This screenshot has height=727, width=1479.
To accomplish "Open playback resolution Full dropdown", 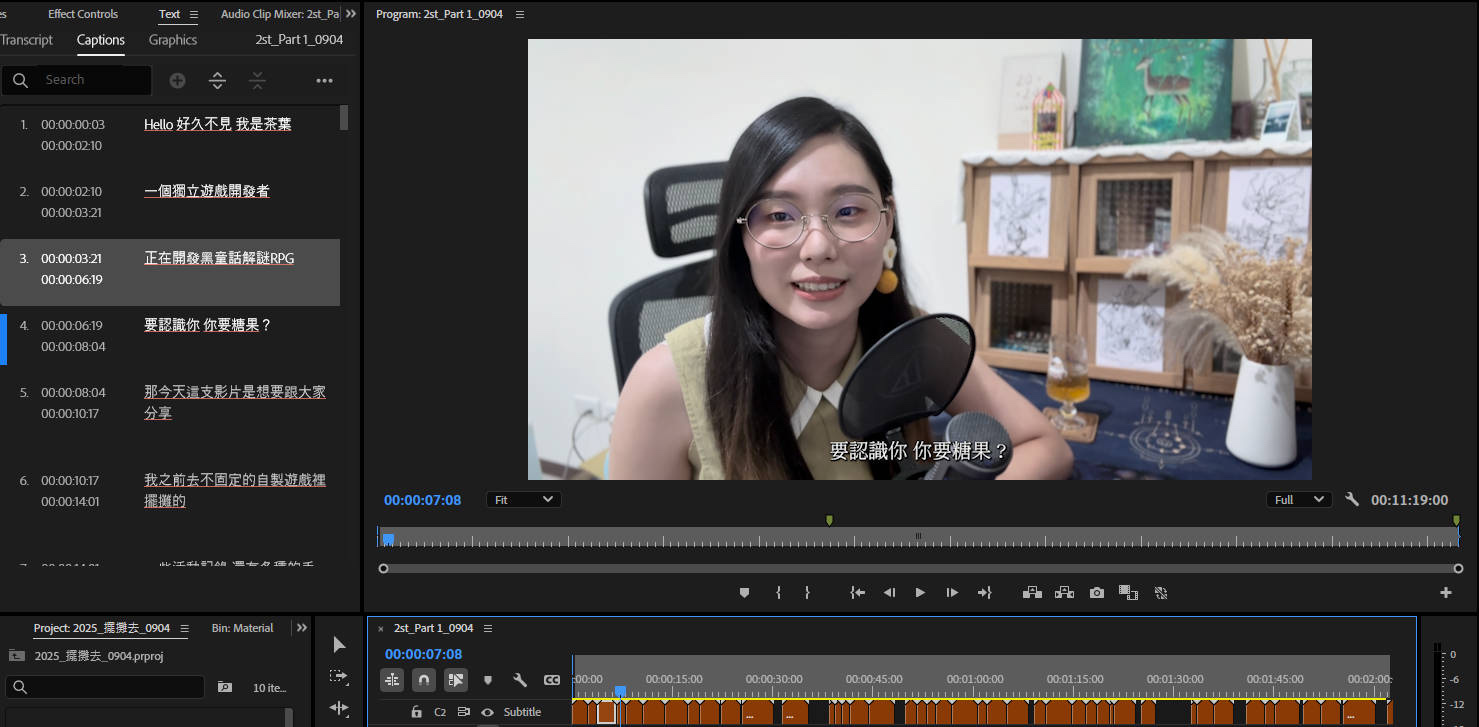I will [1299, 499].
